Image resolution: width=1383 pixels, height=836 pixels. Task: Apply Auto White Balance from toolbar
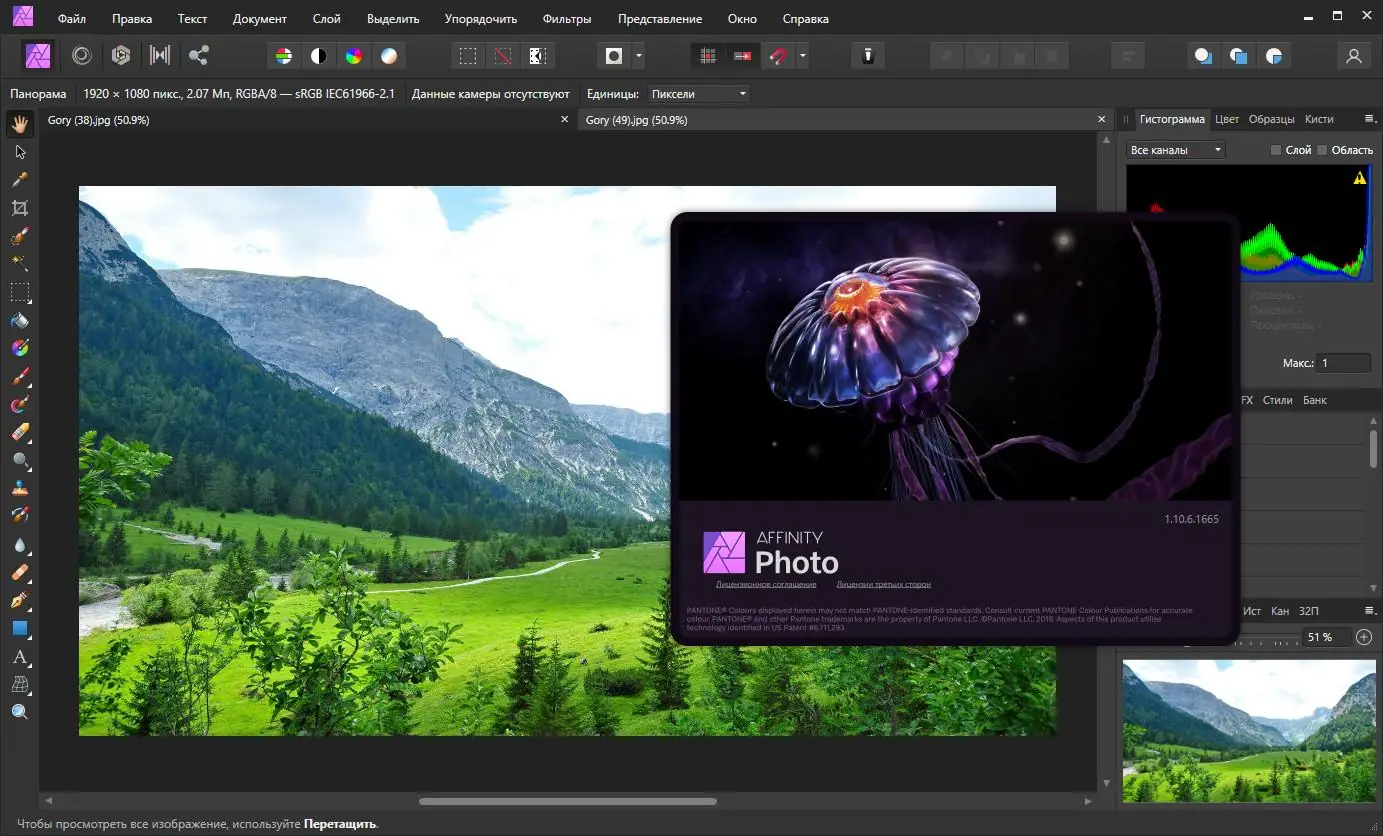point(389,56)
